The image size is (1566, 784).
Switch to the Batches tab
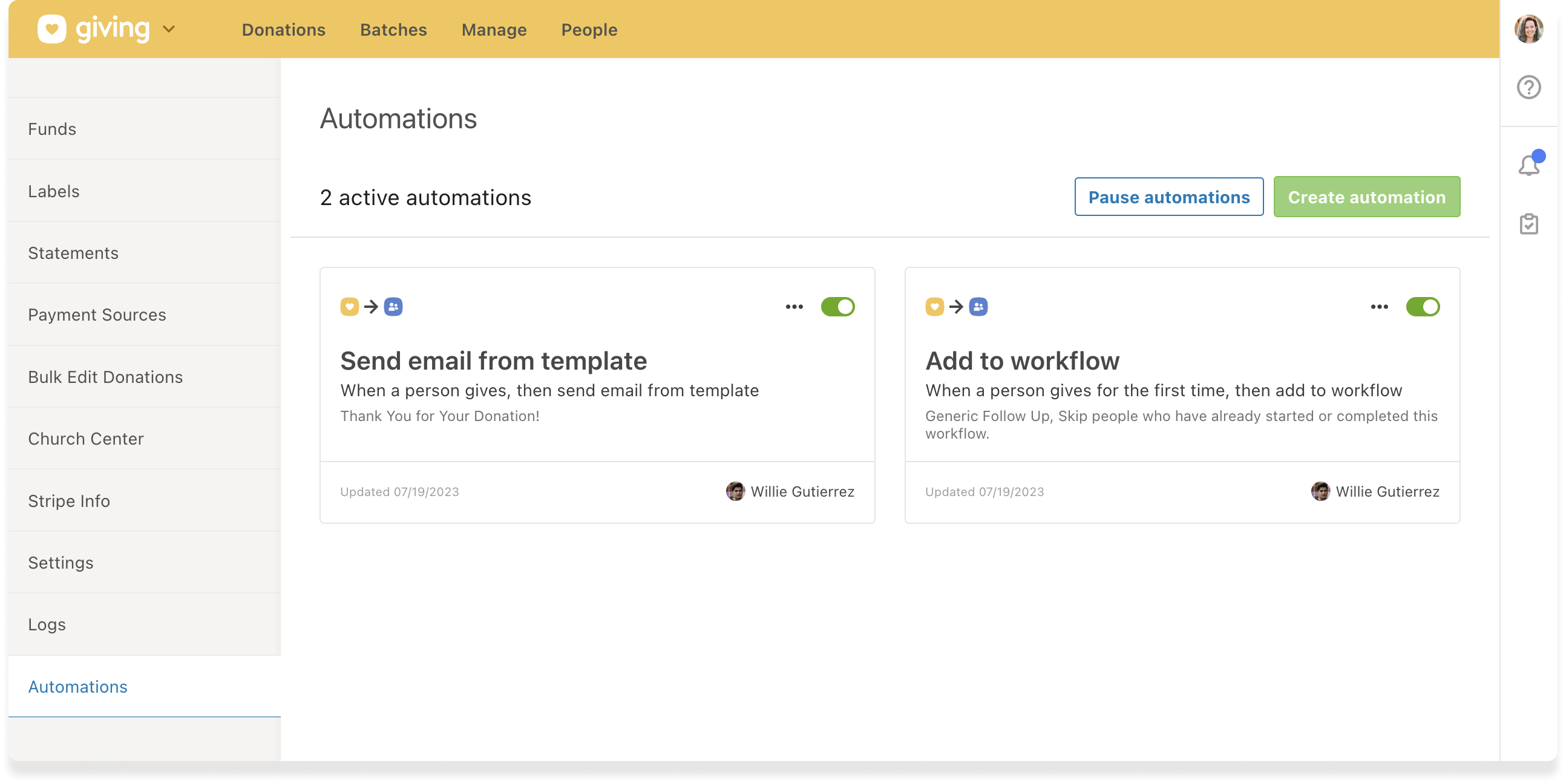tap(393, 29)
